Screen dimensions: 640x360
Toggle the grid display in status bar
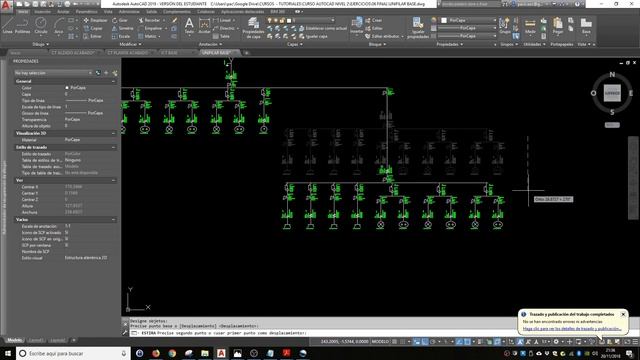pyautogui.click(x=394, y=342)
